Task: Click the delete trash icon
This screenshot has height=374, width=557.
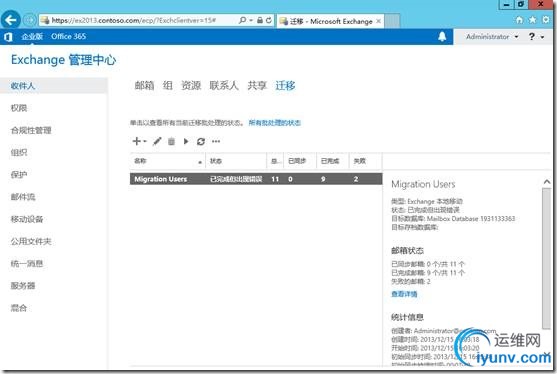Action: [x=171, y=141]
